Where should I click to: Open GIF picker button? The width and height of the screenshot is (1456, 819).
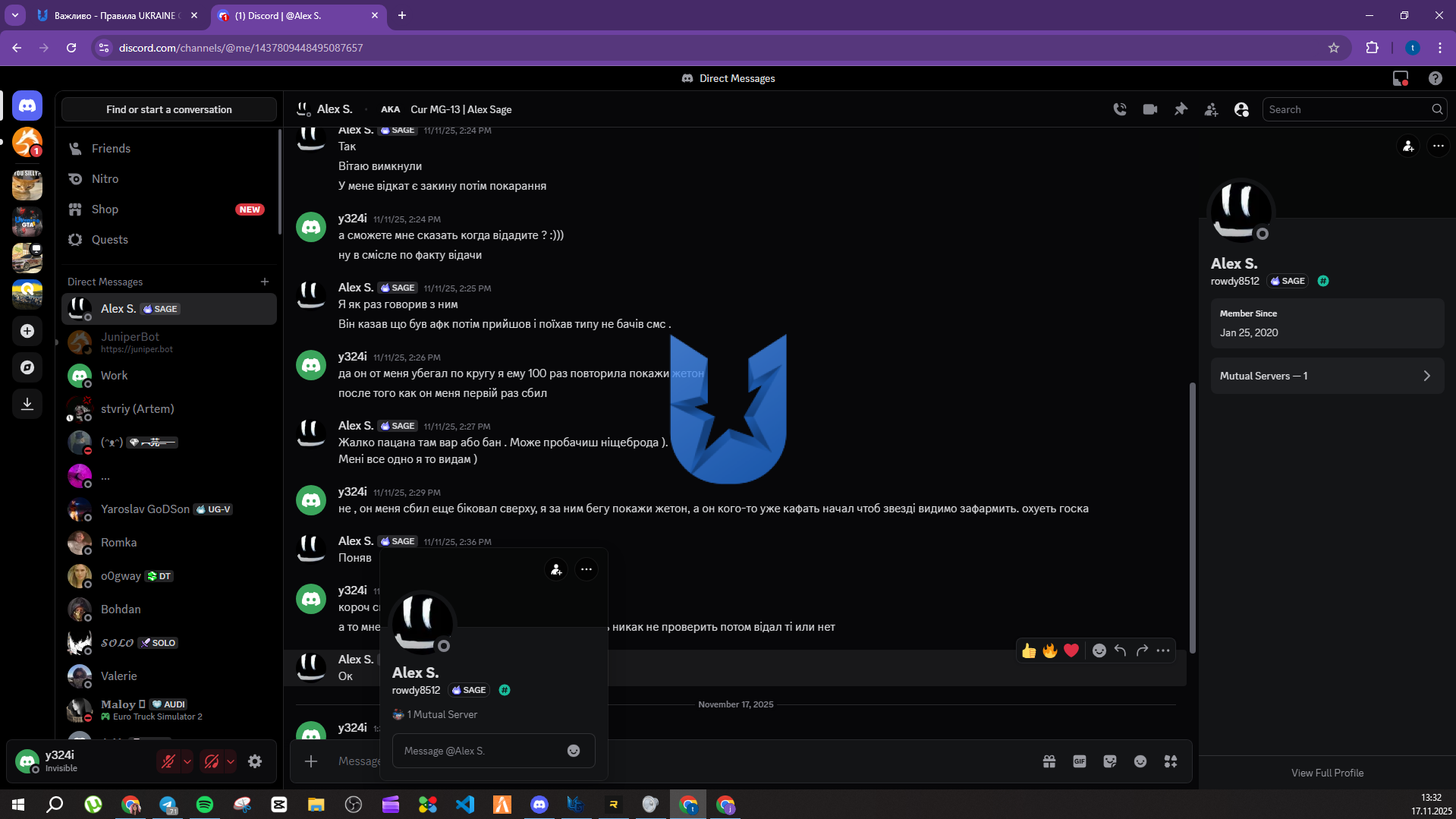tap(1080, 761)
